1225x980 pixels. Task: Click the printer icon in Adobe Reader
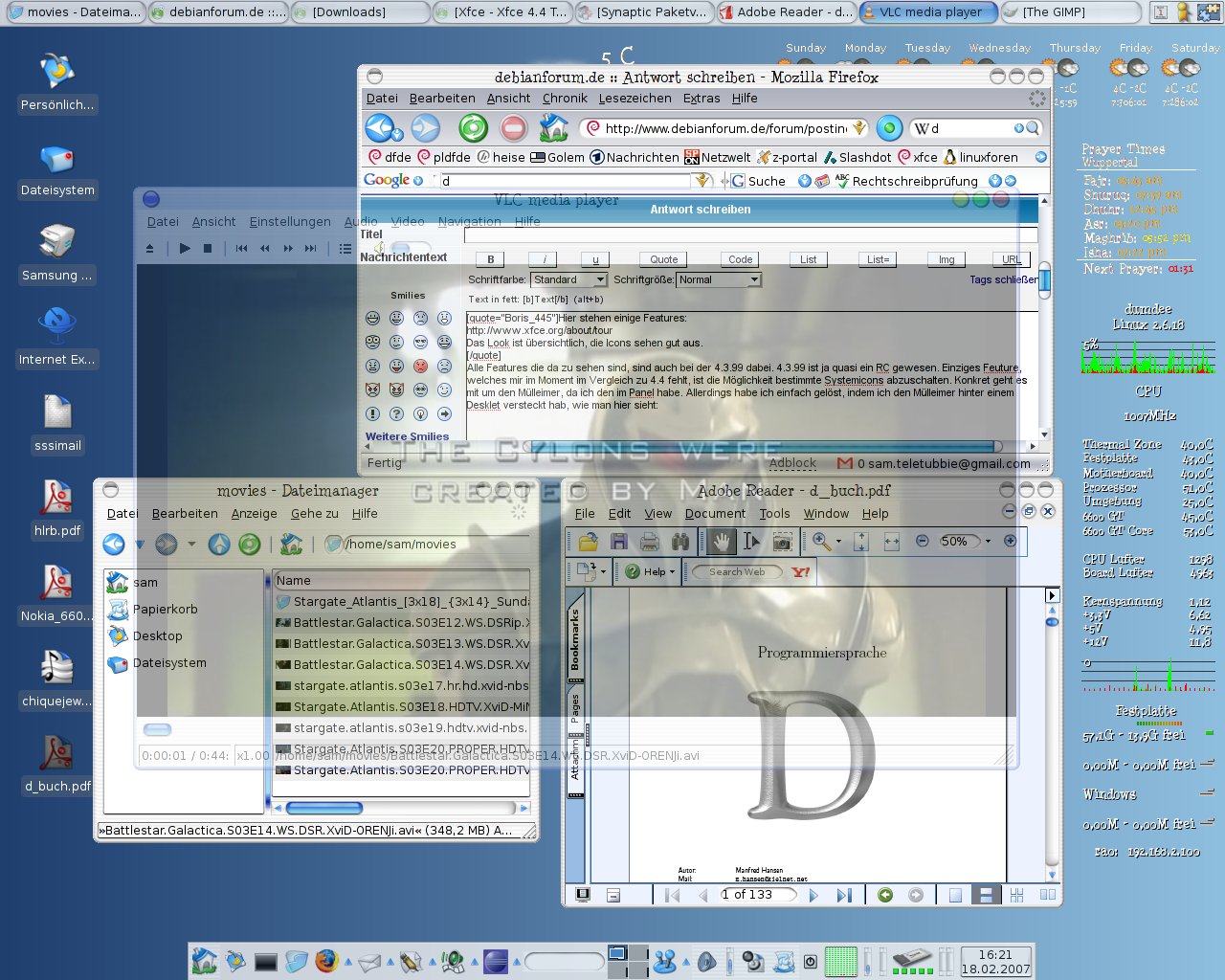650,542
